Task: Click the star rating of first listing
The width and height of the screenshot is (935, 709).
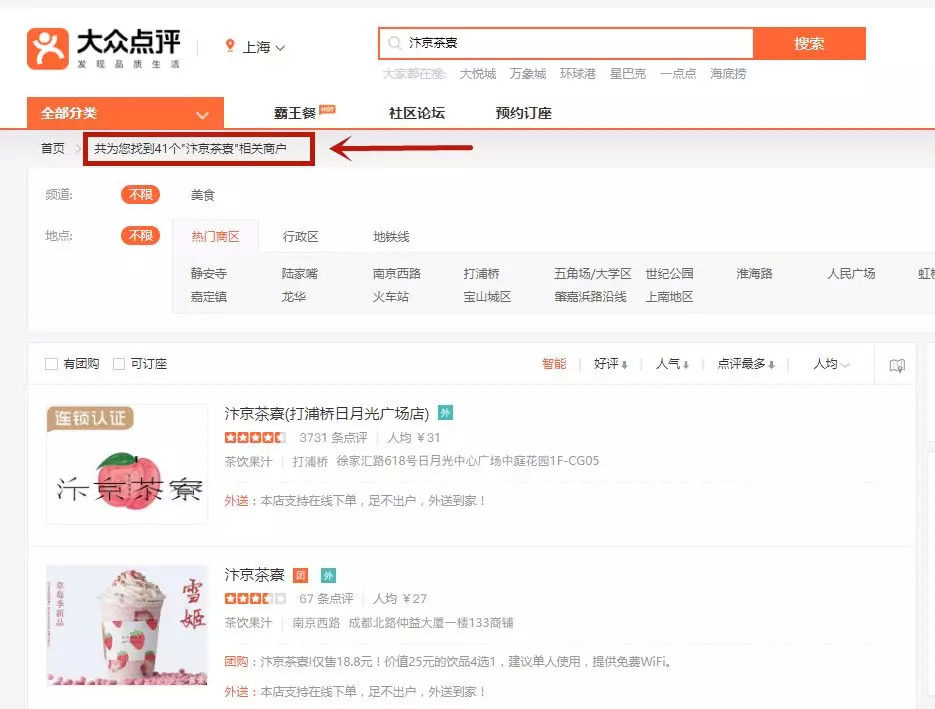Action: click(255, 438)
